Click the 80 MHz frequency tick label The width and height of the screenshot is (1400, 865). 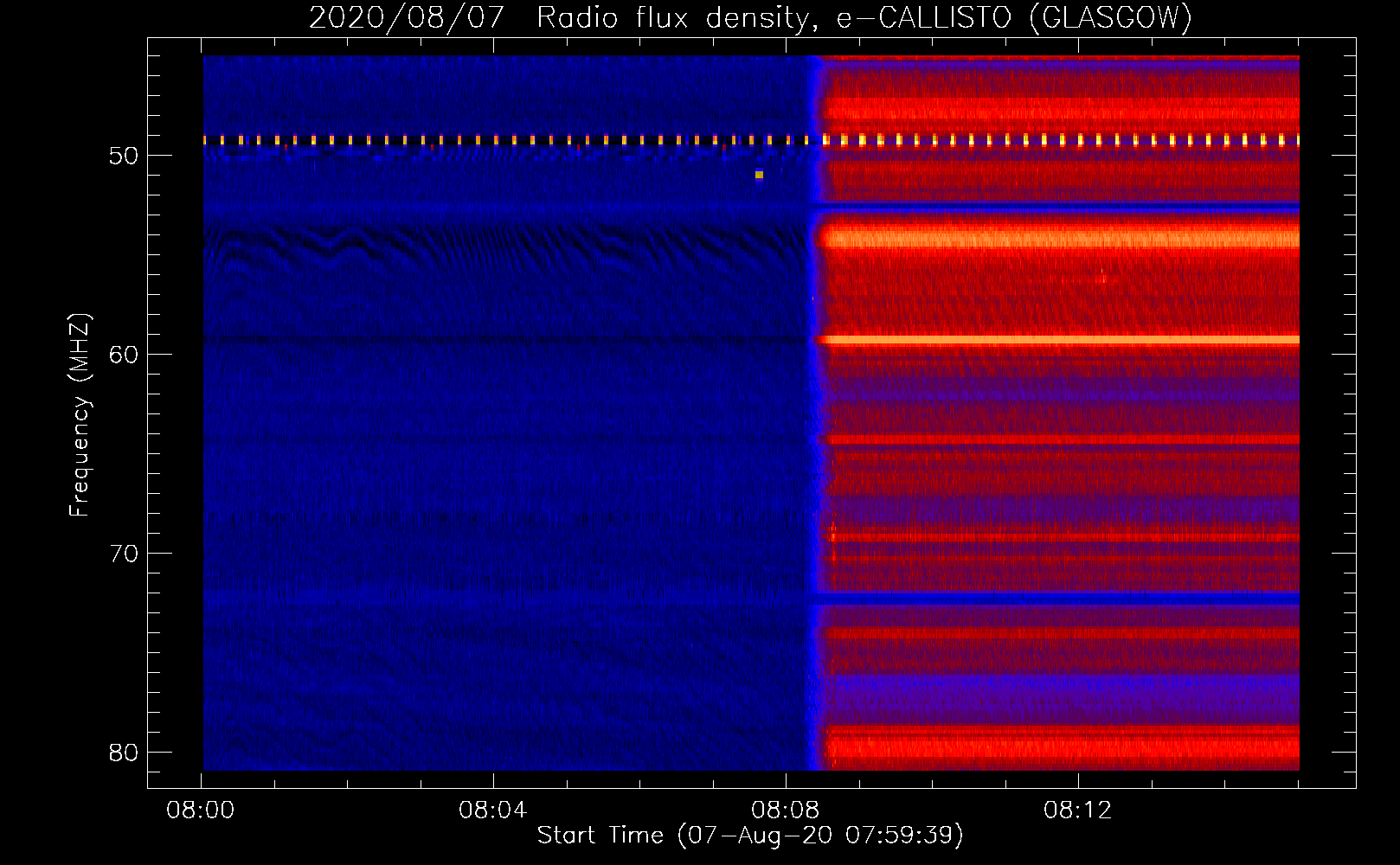[x=124, y=753]
